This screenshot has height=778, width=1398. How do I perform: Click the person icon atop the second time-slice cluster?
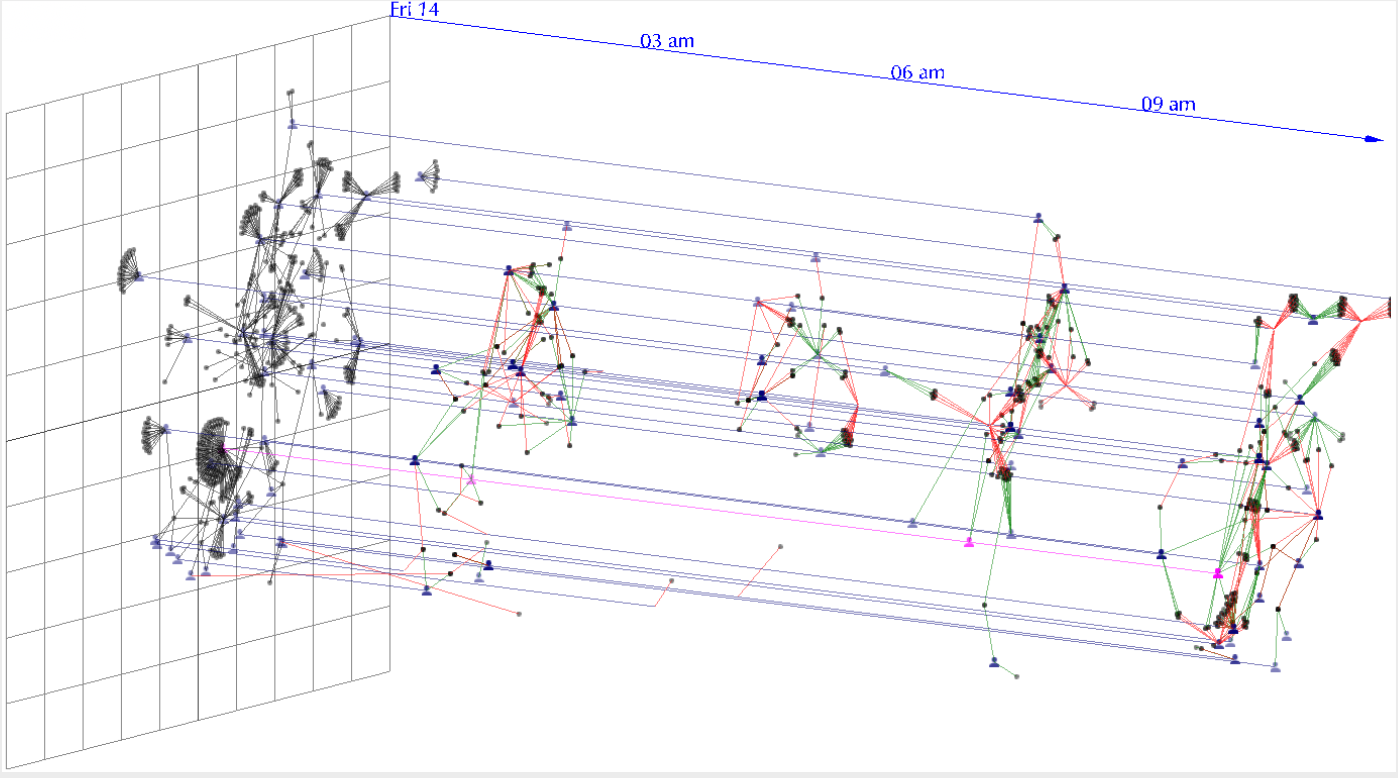(816, 257)
